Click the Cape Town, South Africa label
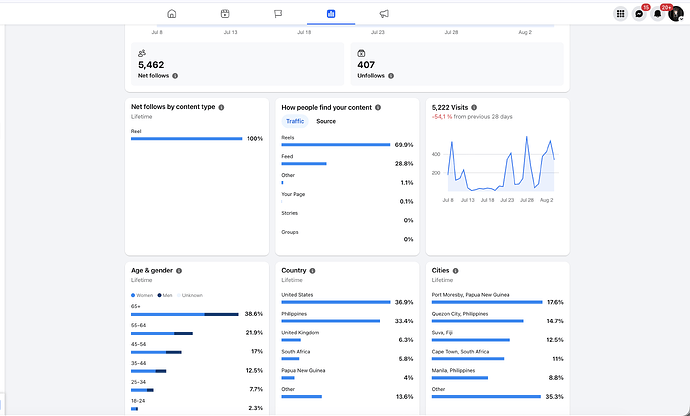This screenshot has width=690, height=416. tap(460, 352)
